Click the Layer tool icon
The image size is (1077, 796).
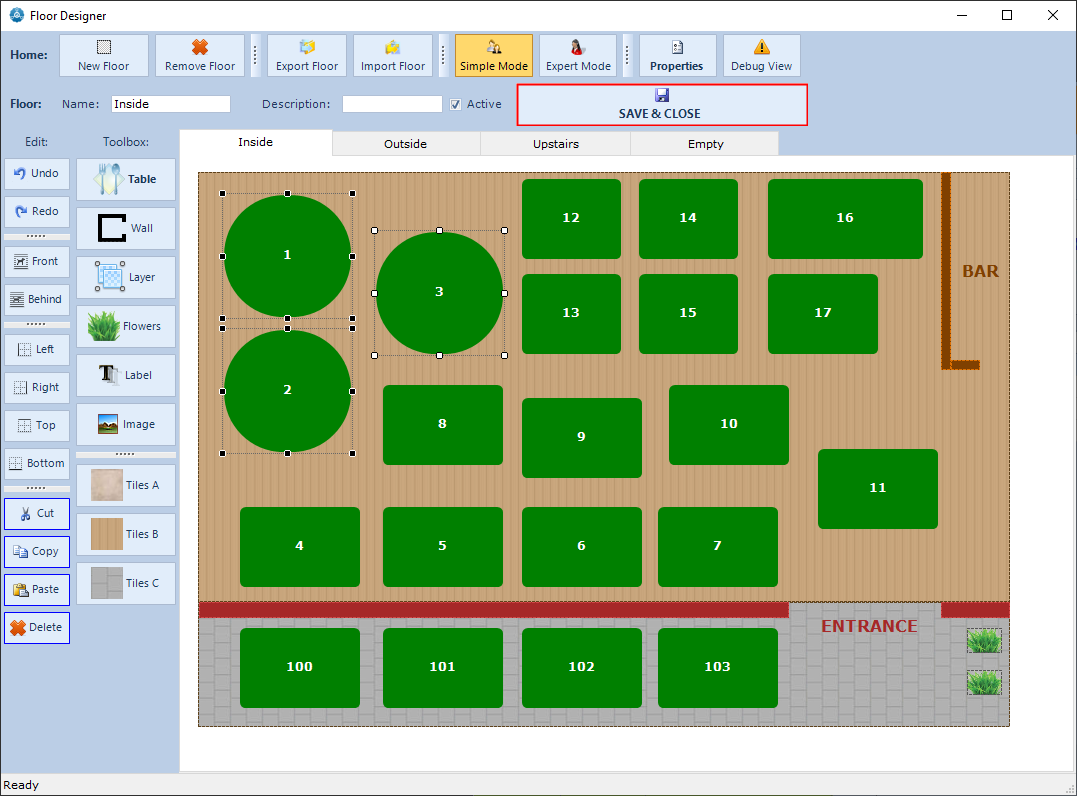tap(111, 277)
